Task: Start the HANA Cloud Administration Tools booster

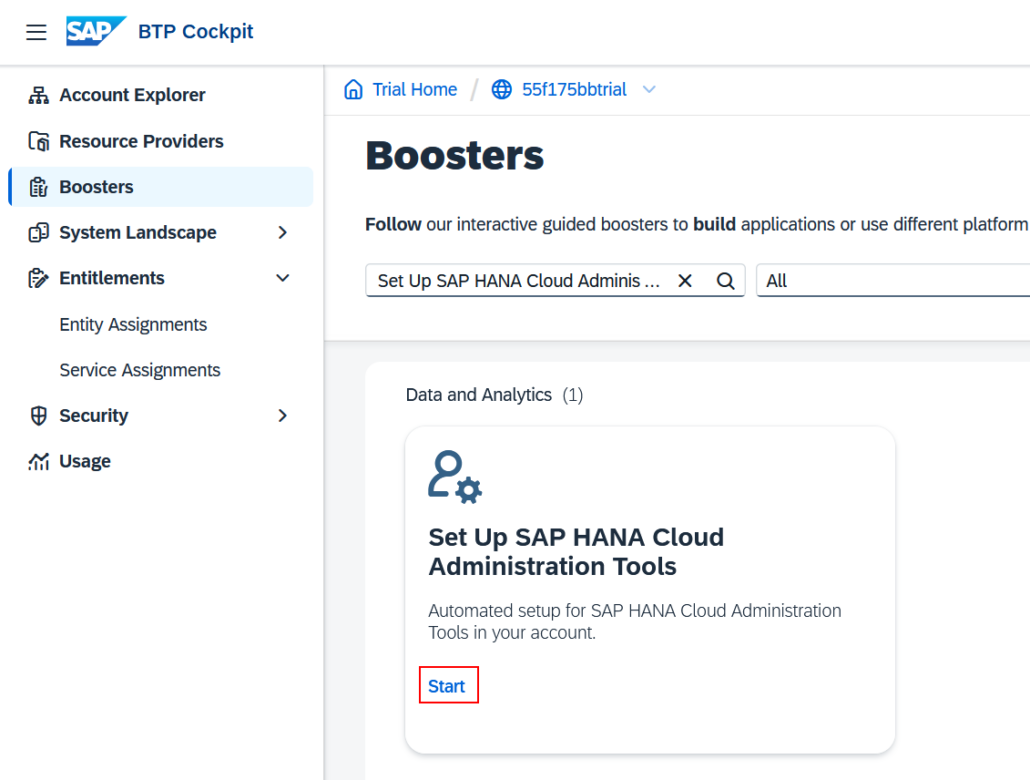Action: (447, 686)
